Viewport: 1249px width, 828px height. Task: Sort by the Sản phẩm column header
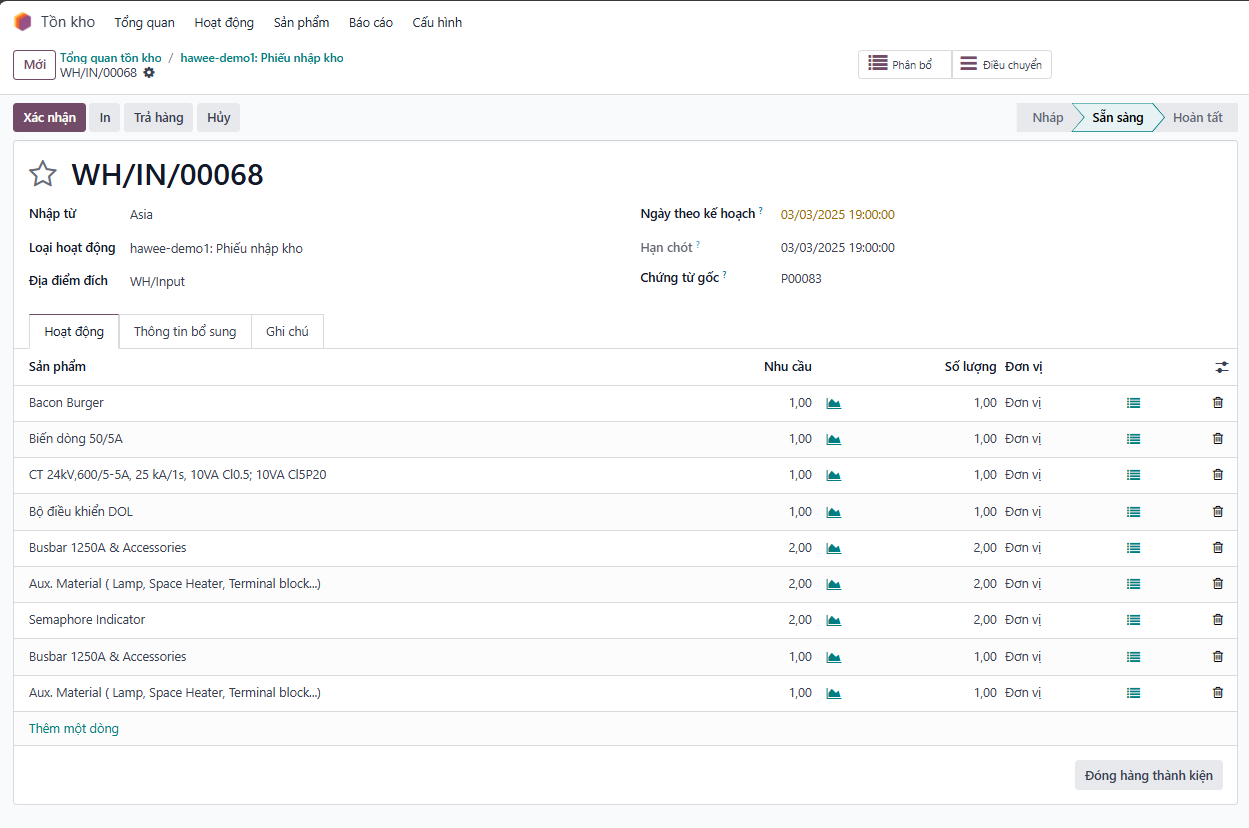tap(57, 367)
